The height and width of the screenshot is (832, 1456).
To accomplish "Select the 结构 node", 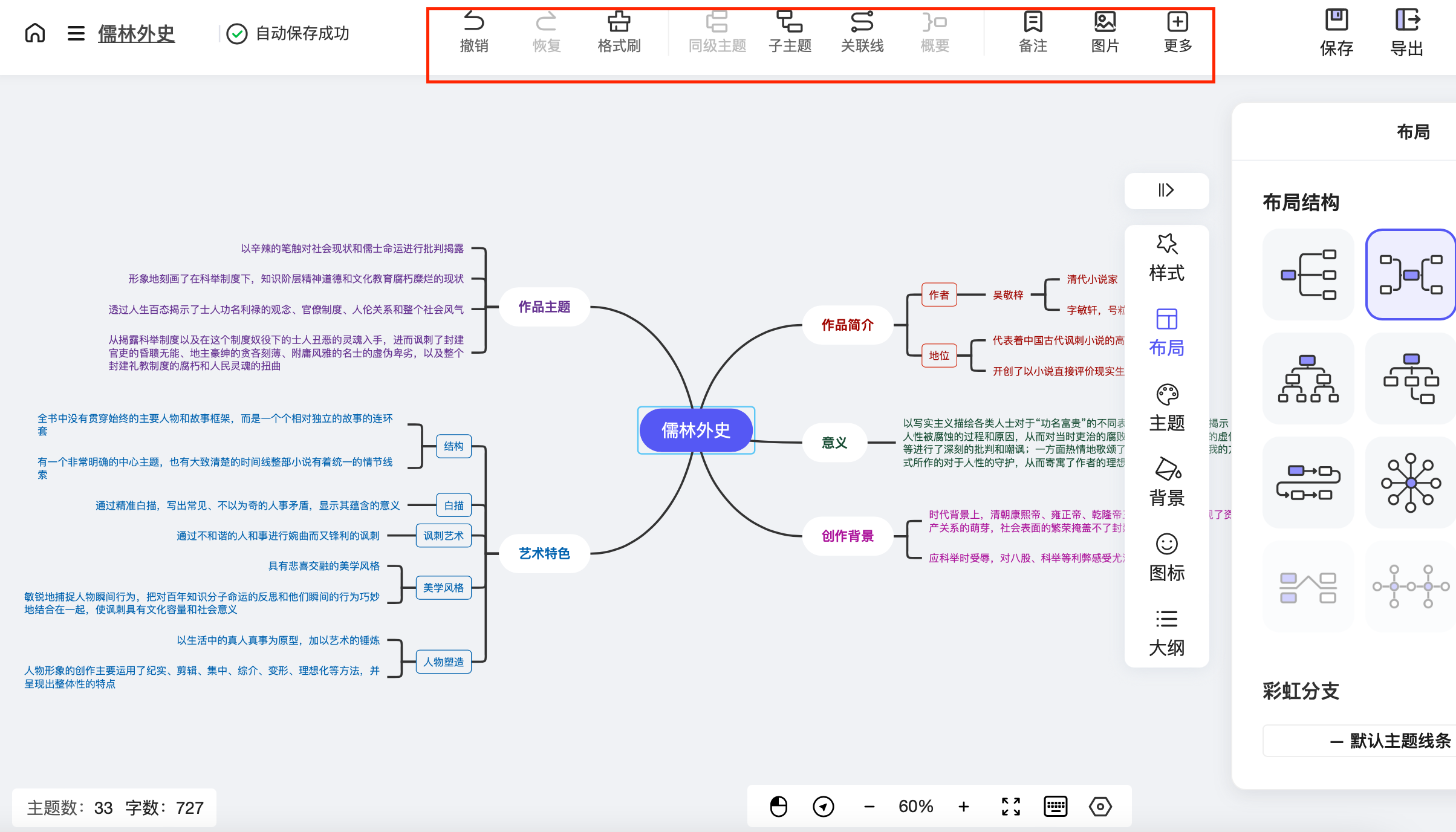I will click(454, 446).
